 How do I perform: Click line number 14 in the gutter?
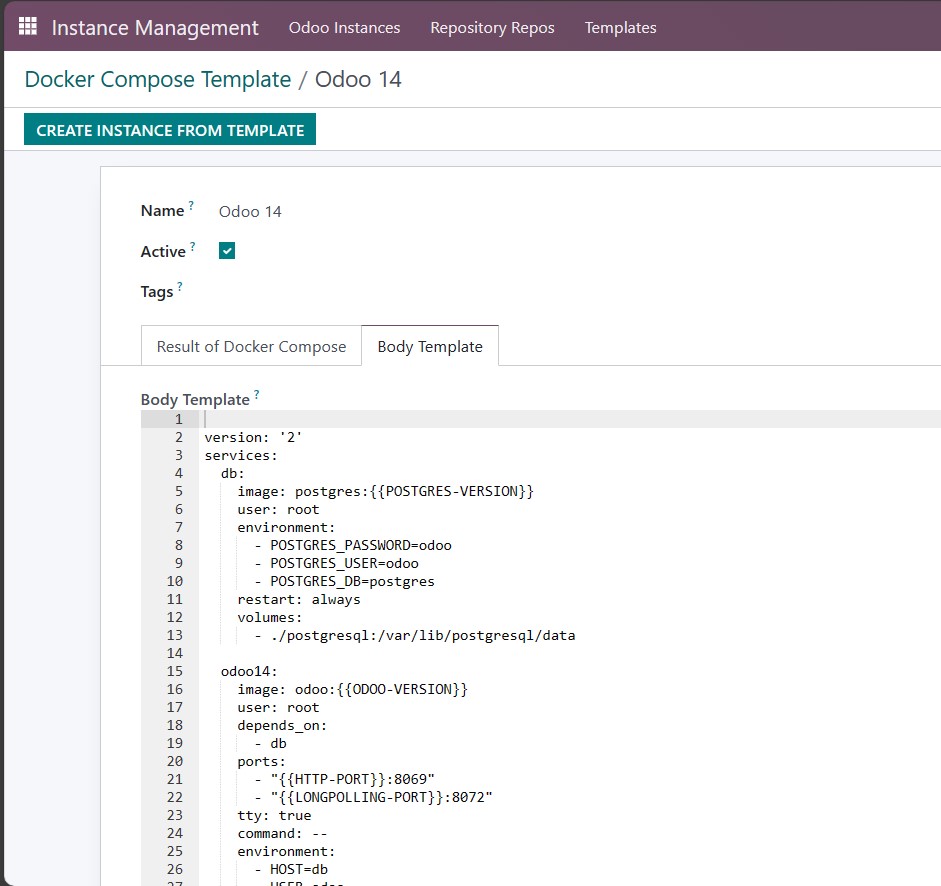click(x=175, y=653)
